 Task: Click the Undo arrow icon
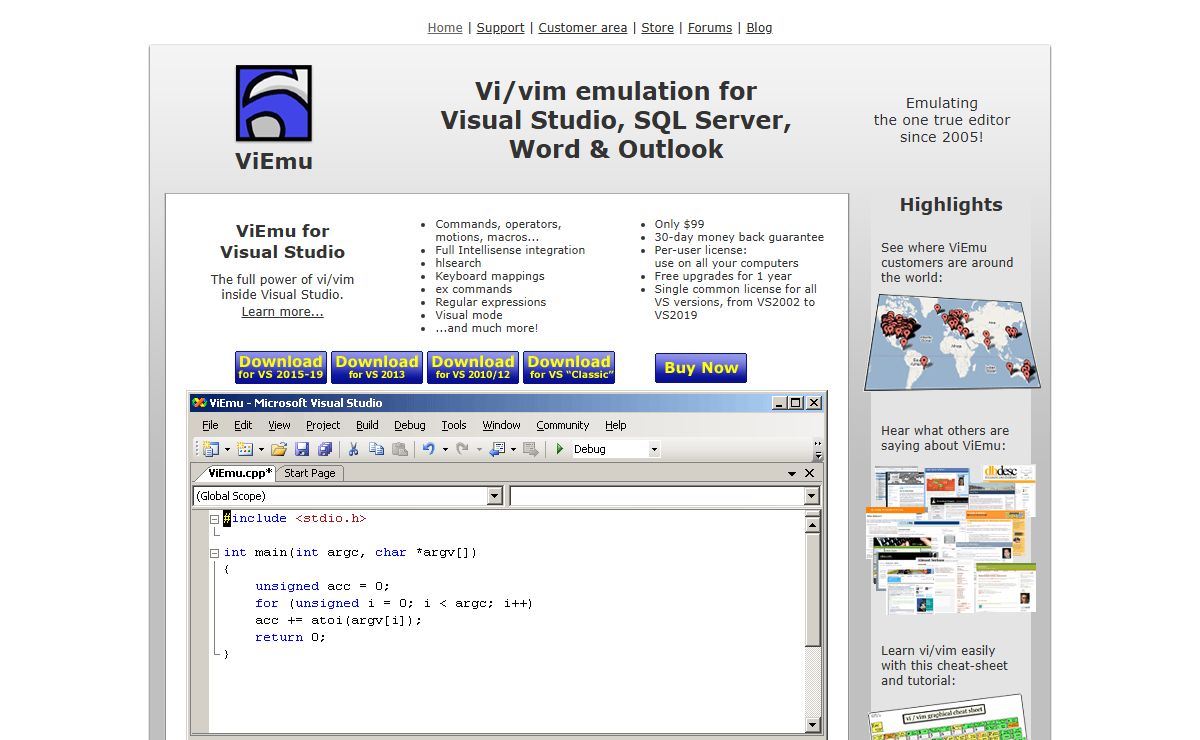tap(429, 450)
